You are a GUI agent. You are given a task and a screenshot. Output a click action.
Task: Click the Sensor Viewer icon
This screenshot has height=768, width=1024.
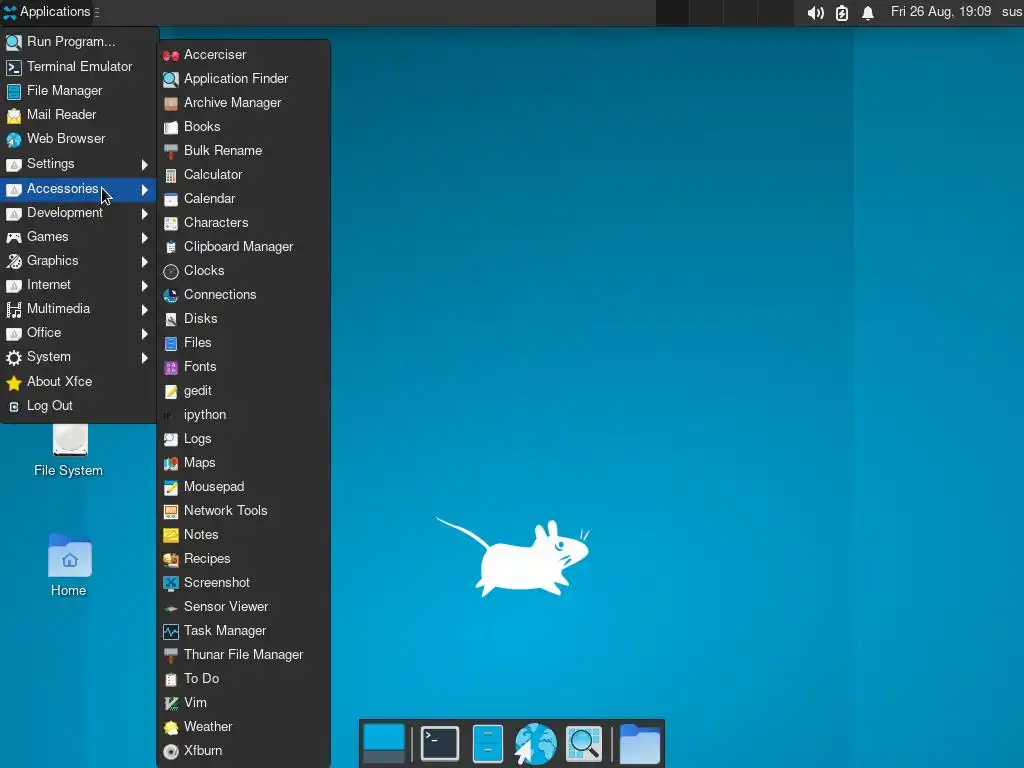(170, 607)
